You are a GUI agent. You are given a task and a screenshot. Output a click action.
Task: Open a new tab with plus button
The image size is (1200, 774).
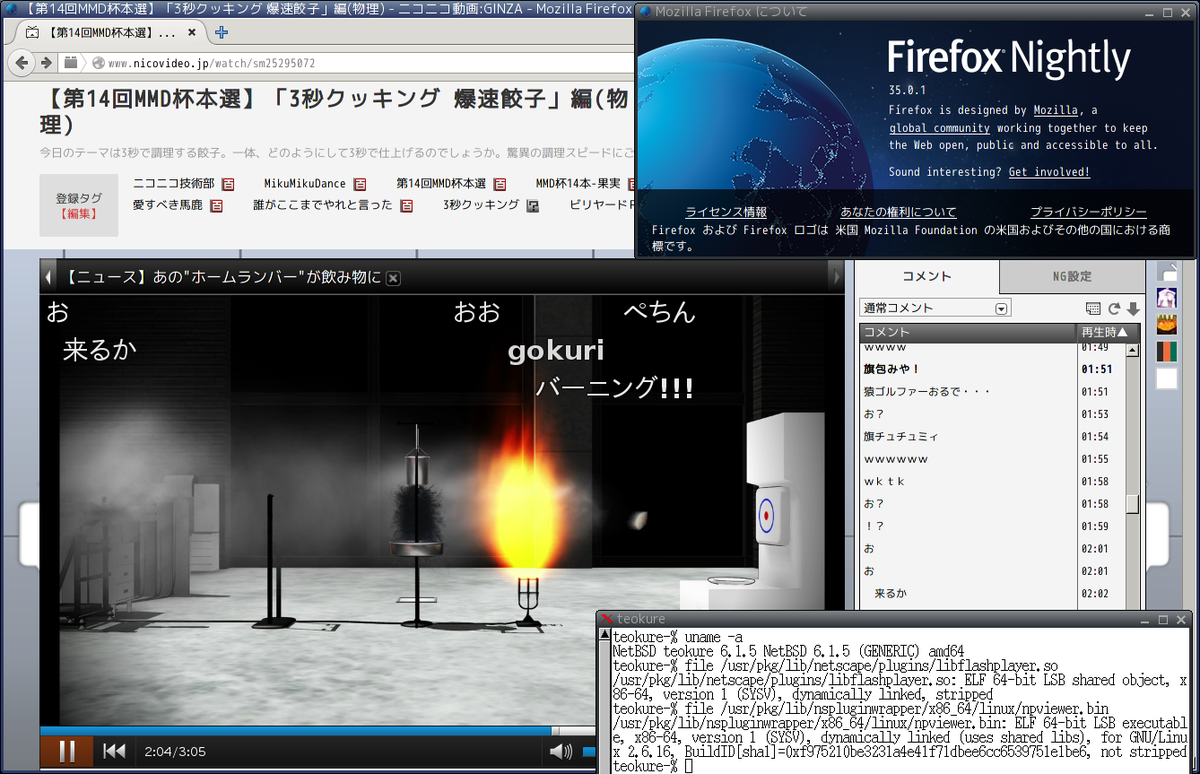[x=222, y=32]
